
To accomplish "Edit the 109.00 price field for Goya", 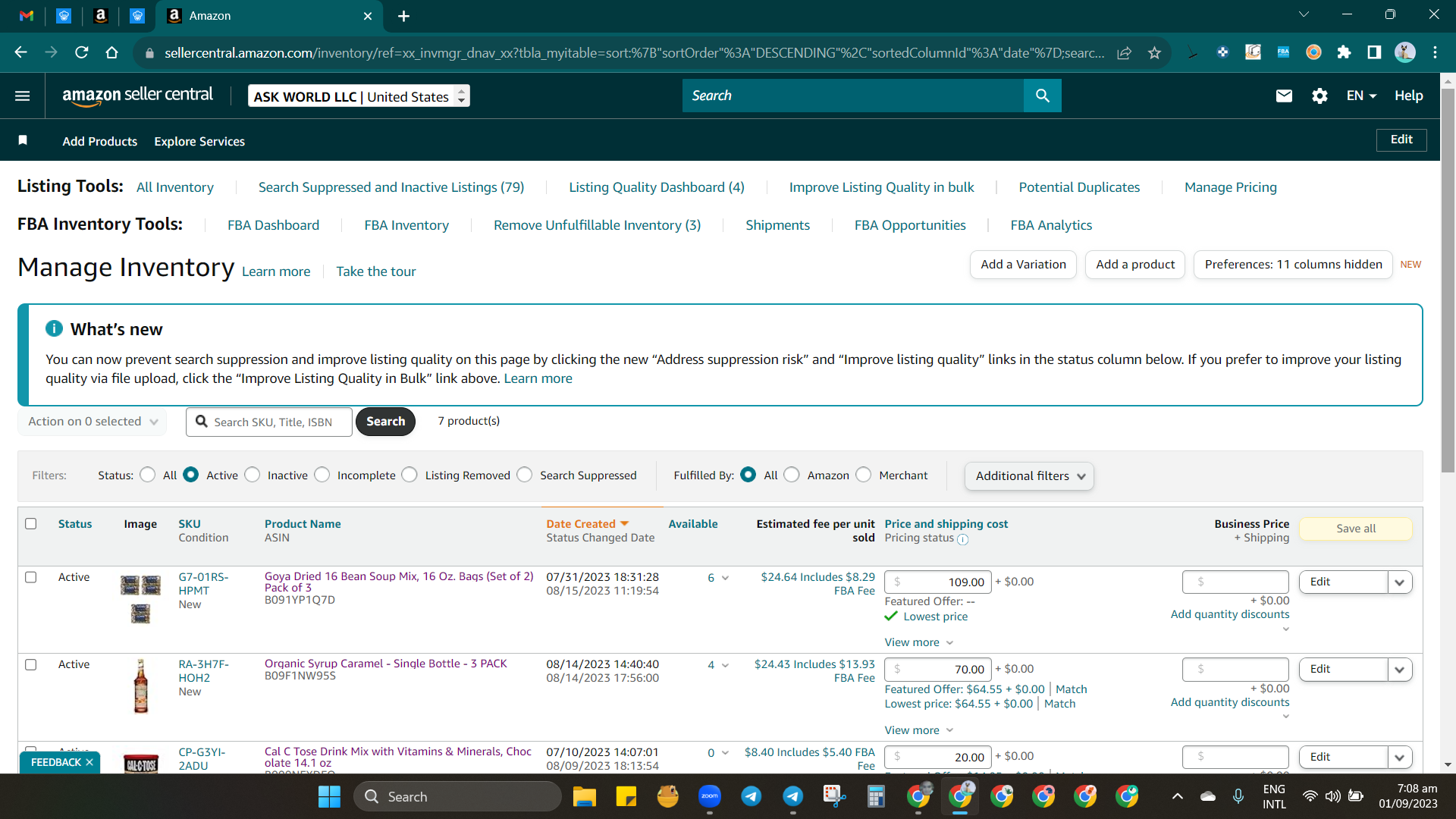I will pos(938,582).
